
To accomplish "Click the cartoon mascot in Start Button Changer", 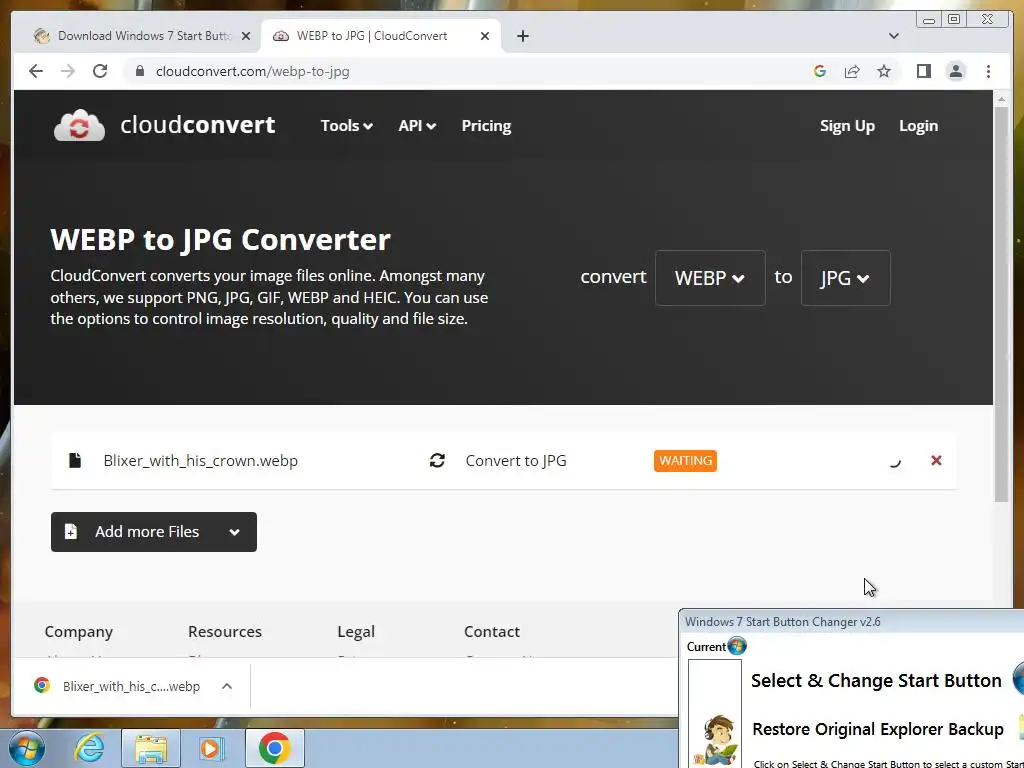I will 718,739.
